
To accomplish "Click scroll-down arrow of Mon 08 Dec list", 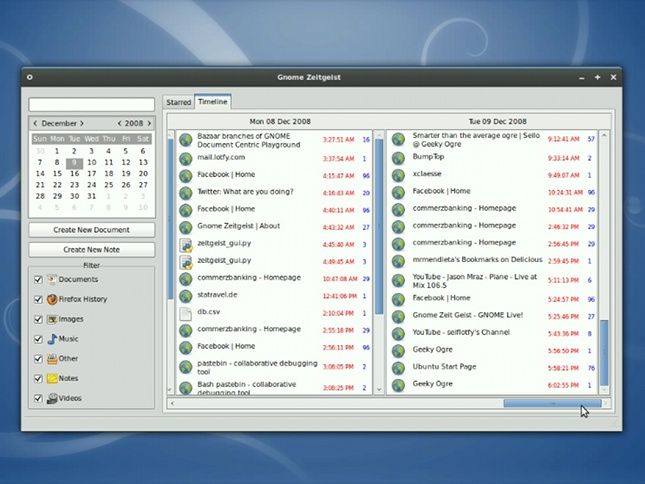I will pos(379,389).
